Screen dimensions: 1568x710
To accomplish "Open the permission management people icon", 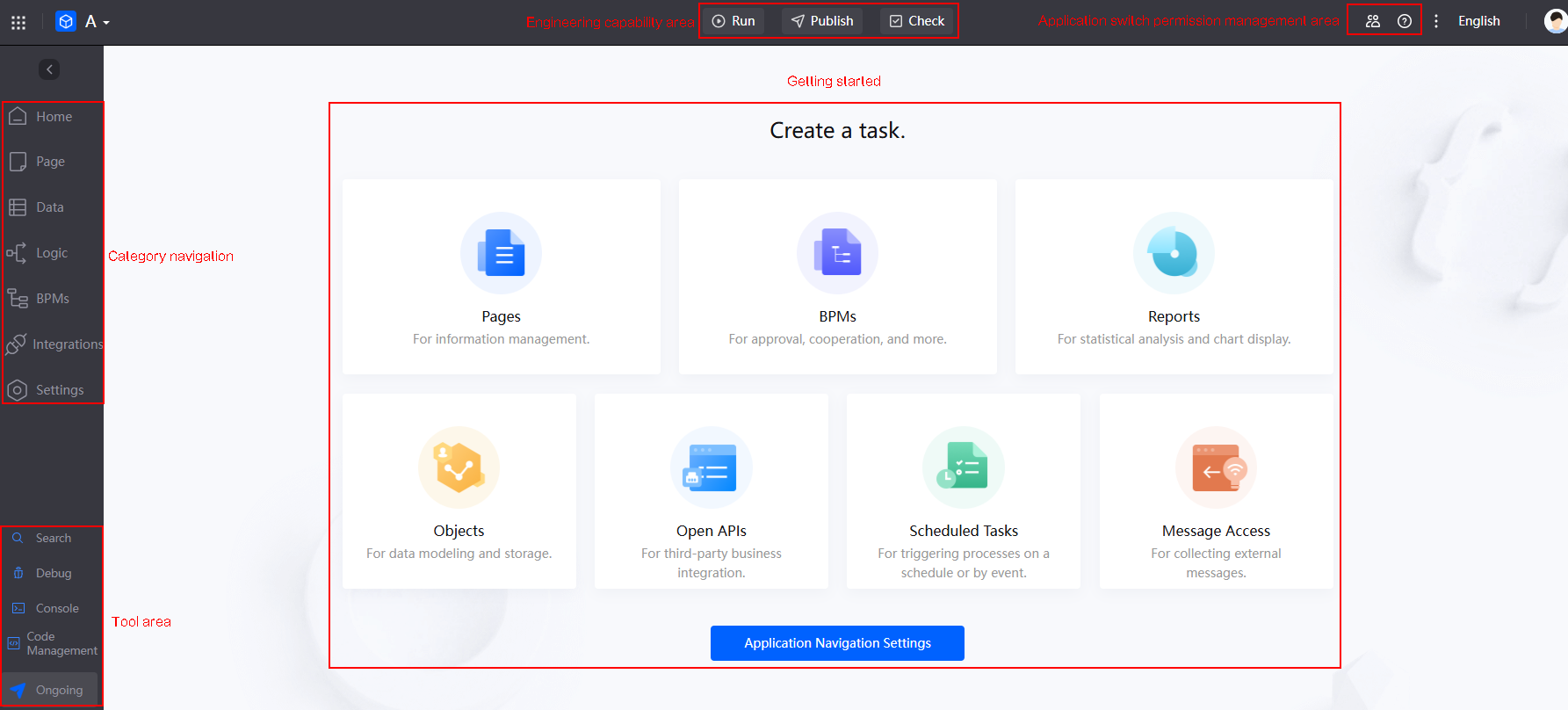I will point(1373,21).
